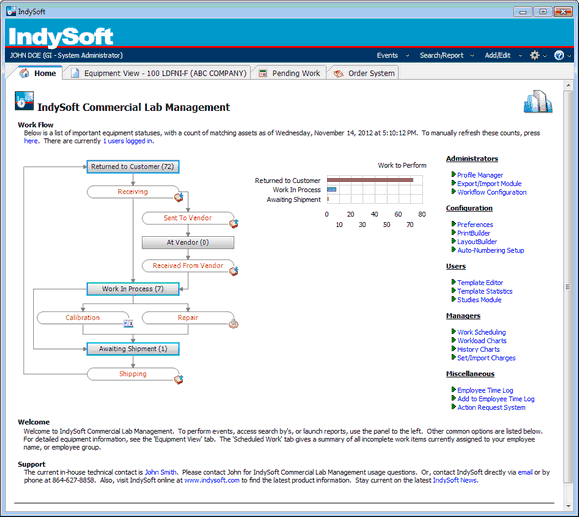Expand the Add/Edit dropdown arrow

pos(520,56)
